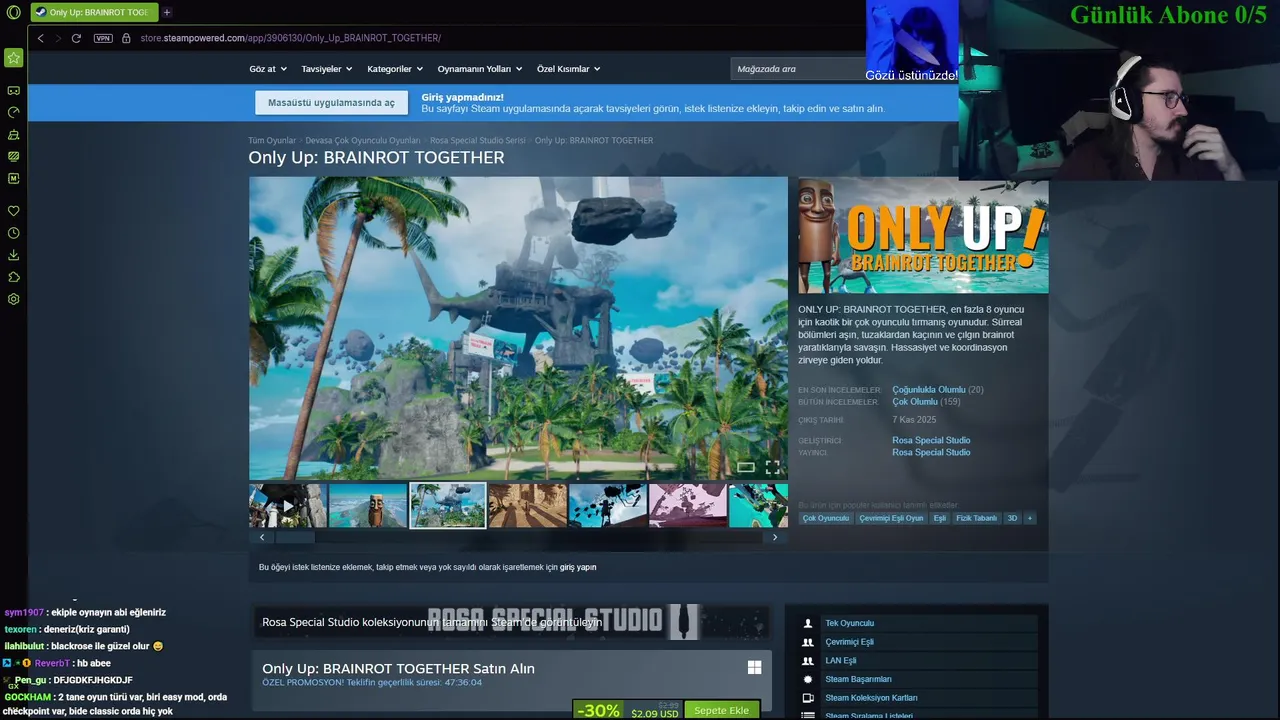Open browsing history clock sidebar icon
1280x720 pixels.
pyautogui.click(x=14, y=233)
